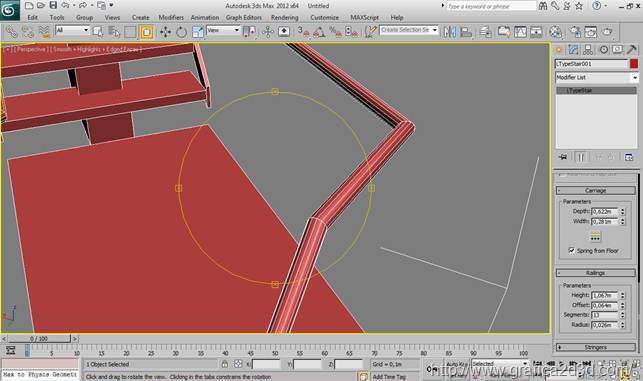This screenshot has width=643, height=381.
Task: Open the selection filter All dropdown
Action: pyautogui.click(x=72, y=30)
